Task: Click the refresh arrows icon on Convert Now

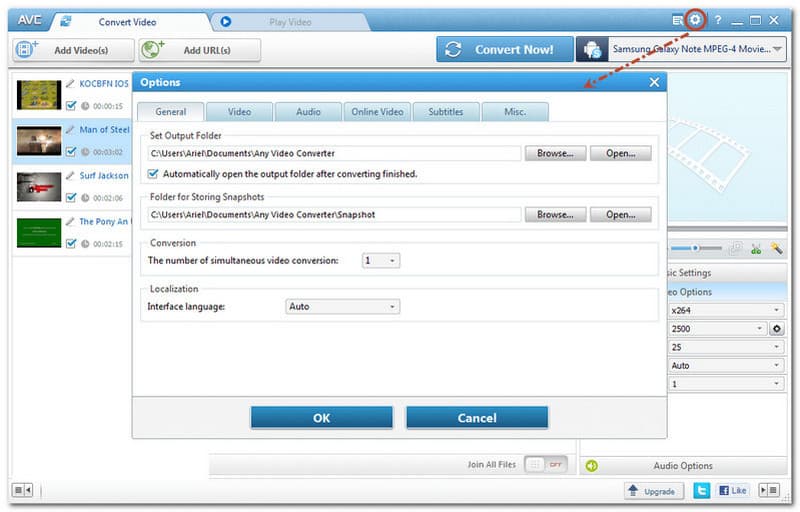Action: 453,49
